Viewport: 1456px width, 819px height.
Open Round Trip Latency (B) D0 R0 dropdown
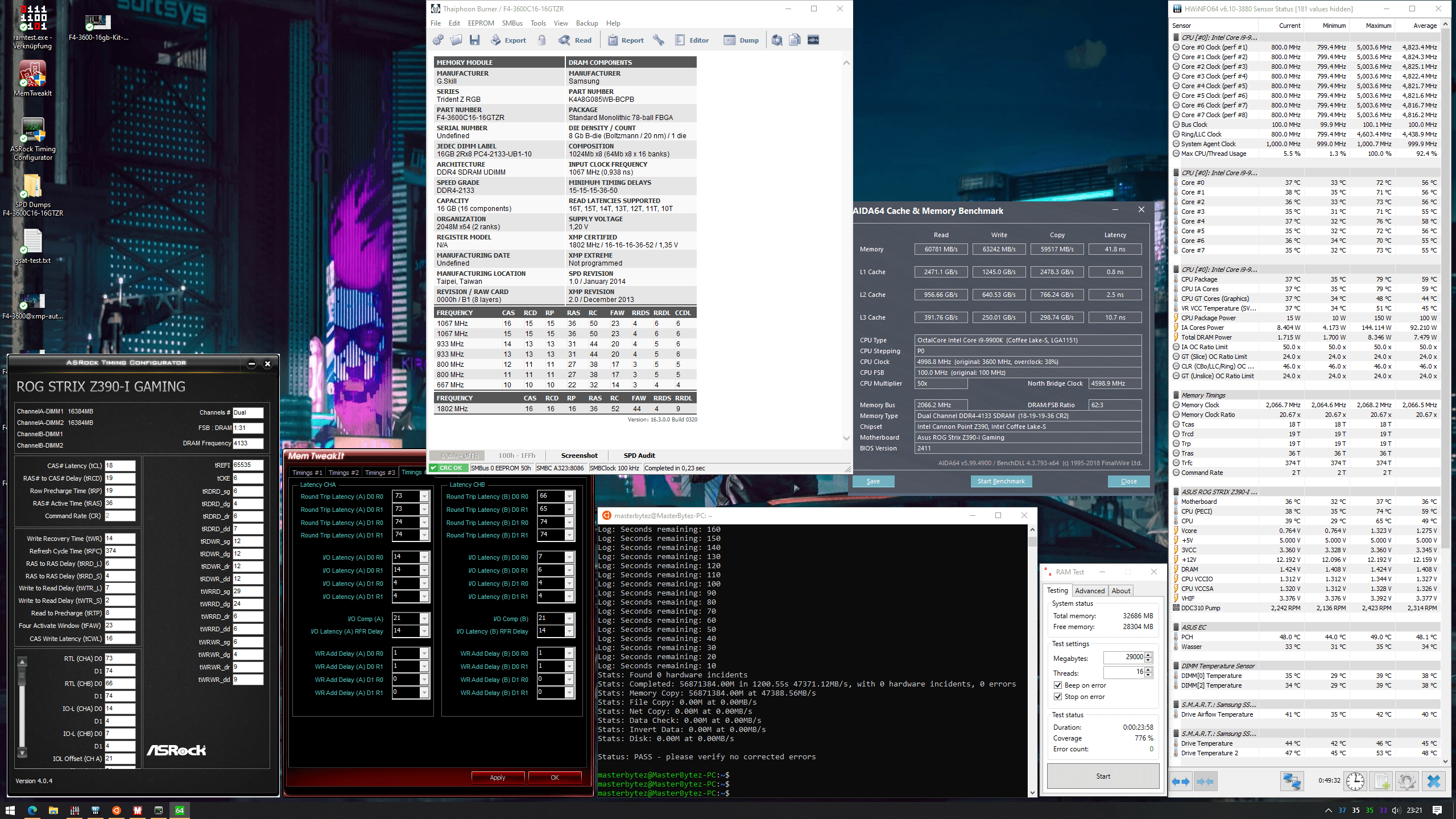click(569, 497)
